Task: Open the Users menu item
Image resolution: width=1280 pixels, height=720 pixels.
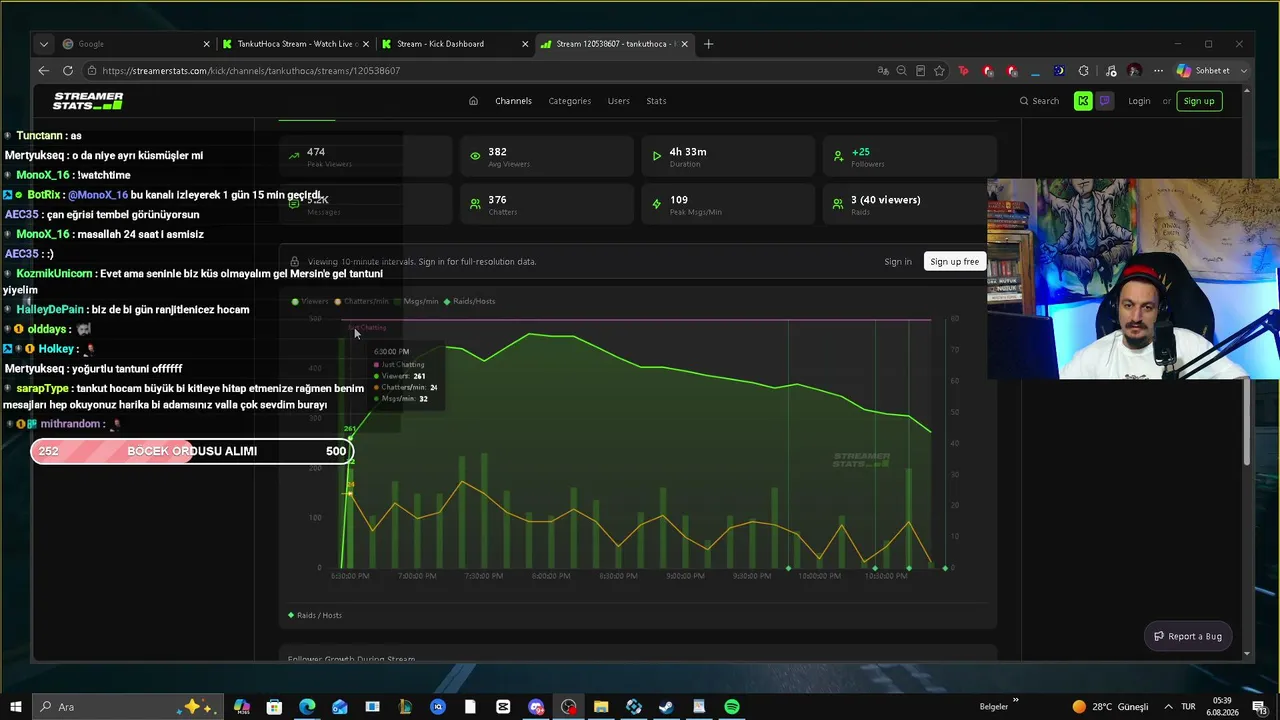Action: pyautogui.click(x=619, y=101)
